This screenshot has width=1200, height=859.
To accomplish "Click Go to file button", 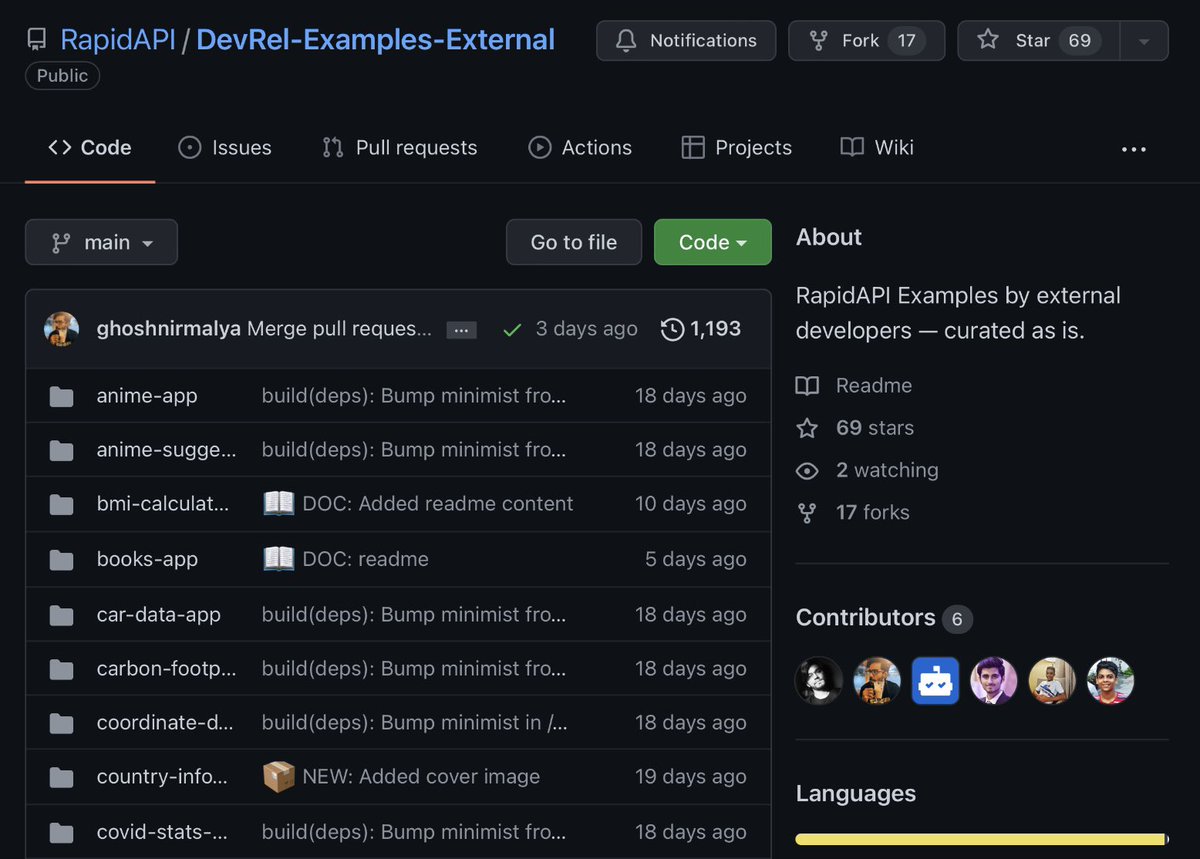I will click(574, 242).
